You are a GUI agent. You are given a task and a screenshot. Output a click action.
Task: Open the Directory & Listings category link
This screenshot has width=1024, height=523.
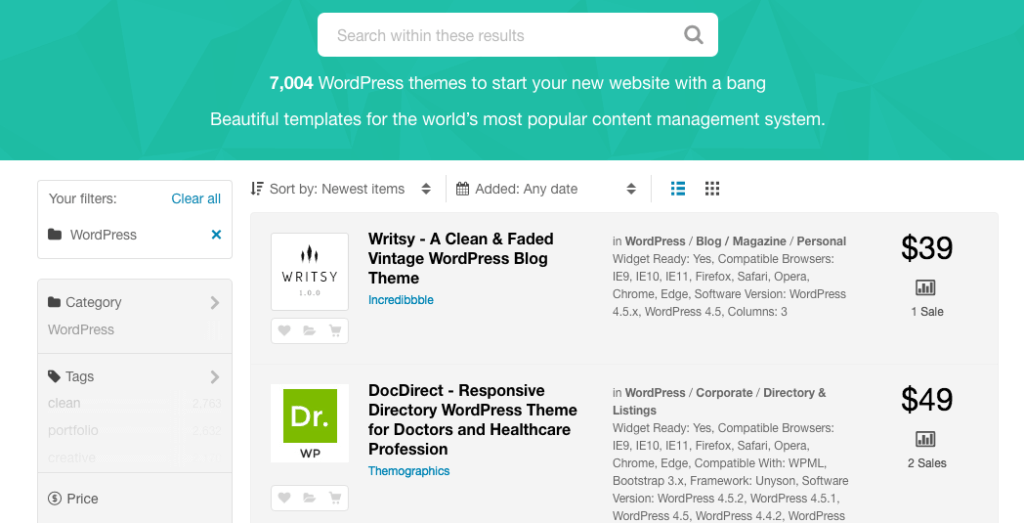click(x=719, y=402)
